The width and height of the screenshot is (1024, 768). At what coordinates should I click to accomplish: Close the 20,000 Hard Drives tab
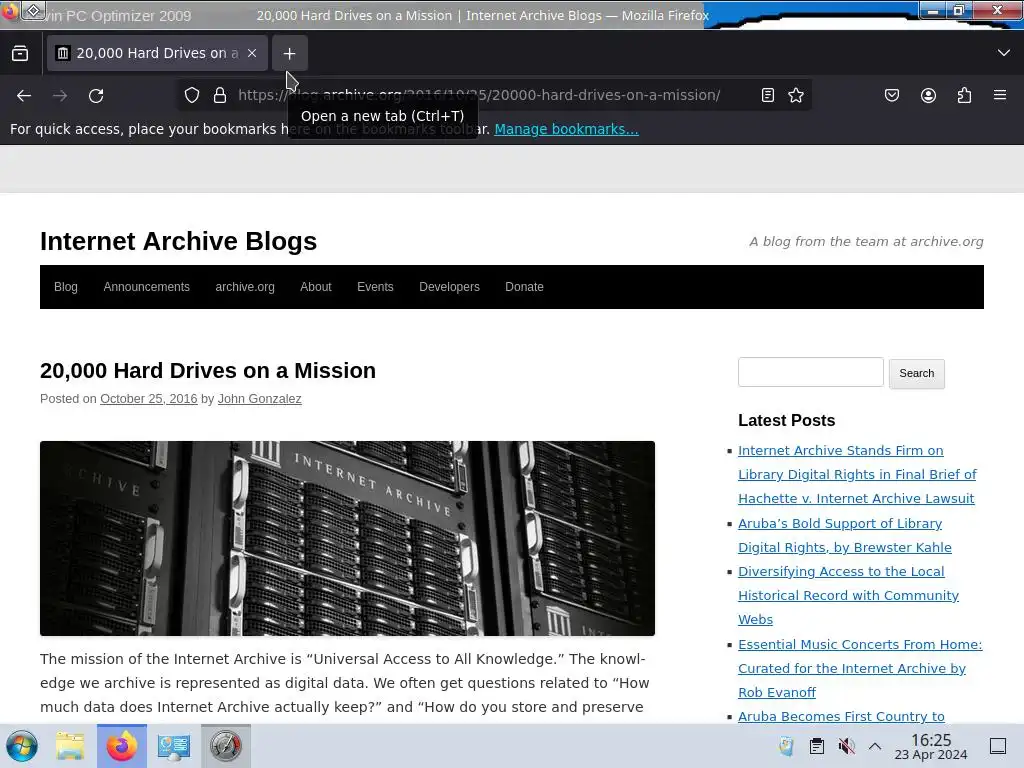pyautogui.click(x=252, y=53)
